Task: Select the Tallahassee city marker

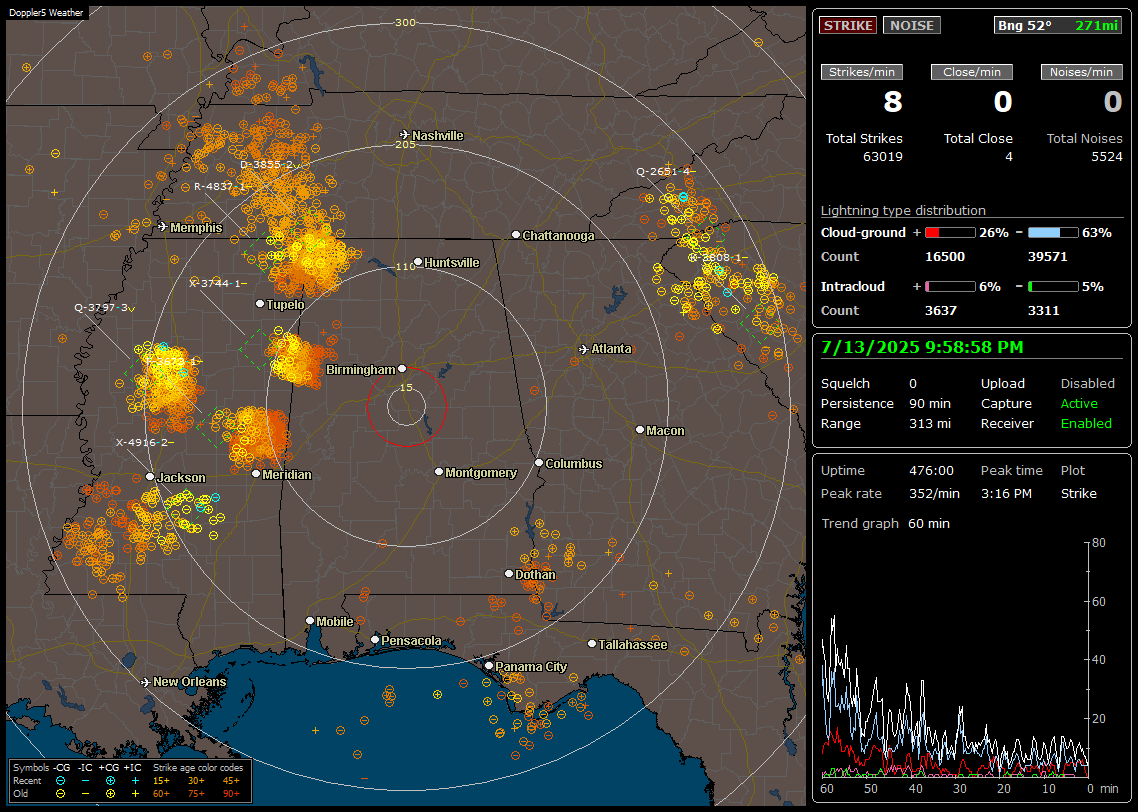Action: [592, 644]
